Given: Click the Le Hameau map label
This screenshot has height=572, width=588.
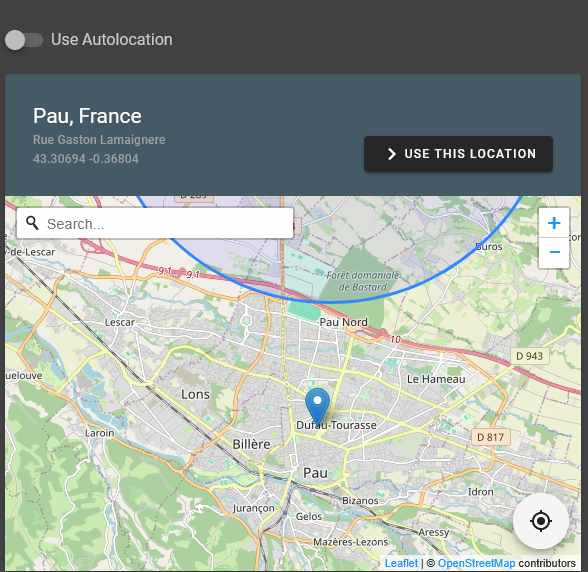Looking at the screenshot, I should coord(436,379).
